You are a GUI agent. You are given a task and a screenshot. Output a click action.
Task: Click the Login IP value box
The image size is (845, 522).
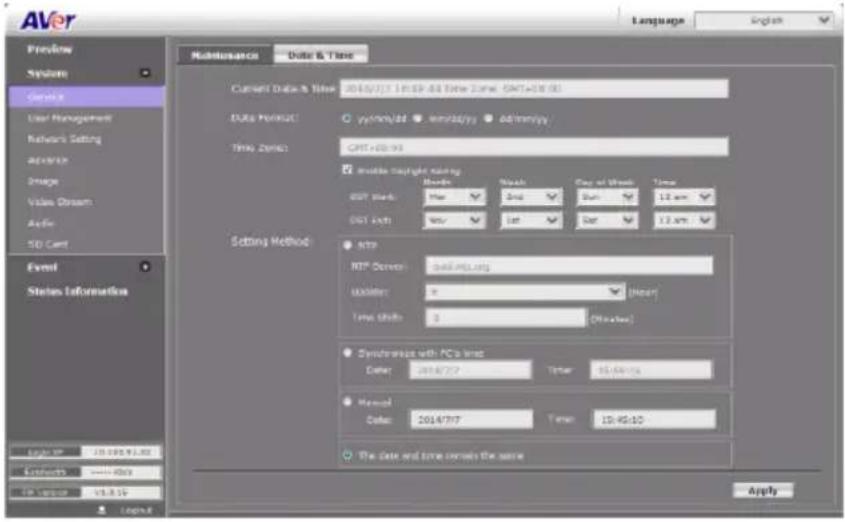tap(121, 451)
